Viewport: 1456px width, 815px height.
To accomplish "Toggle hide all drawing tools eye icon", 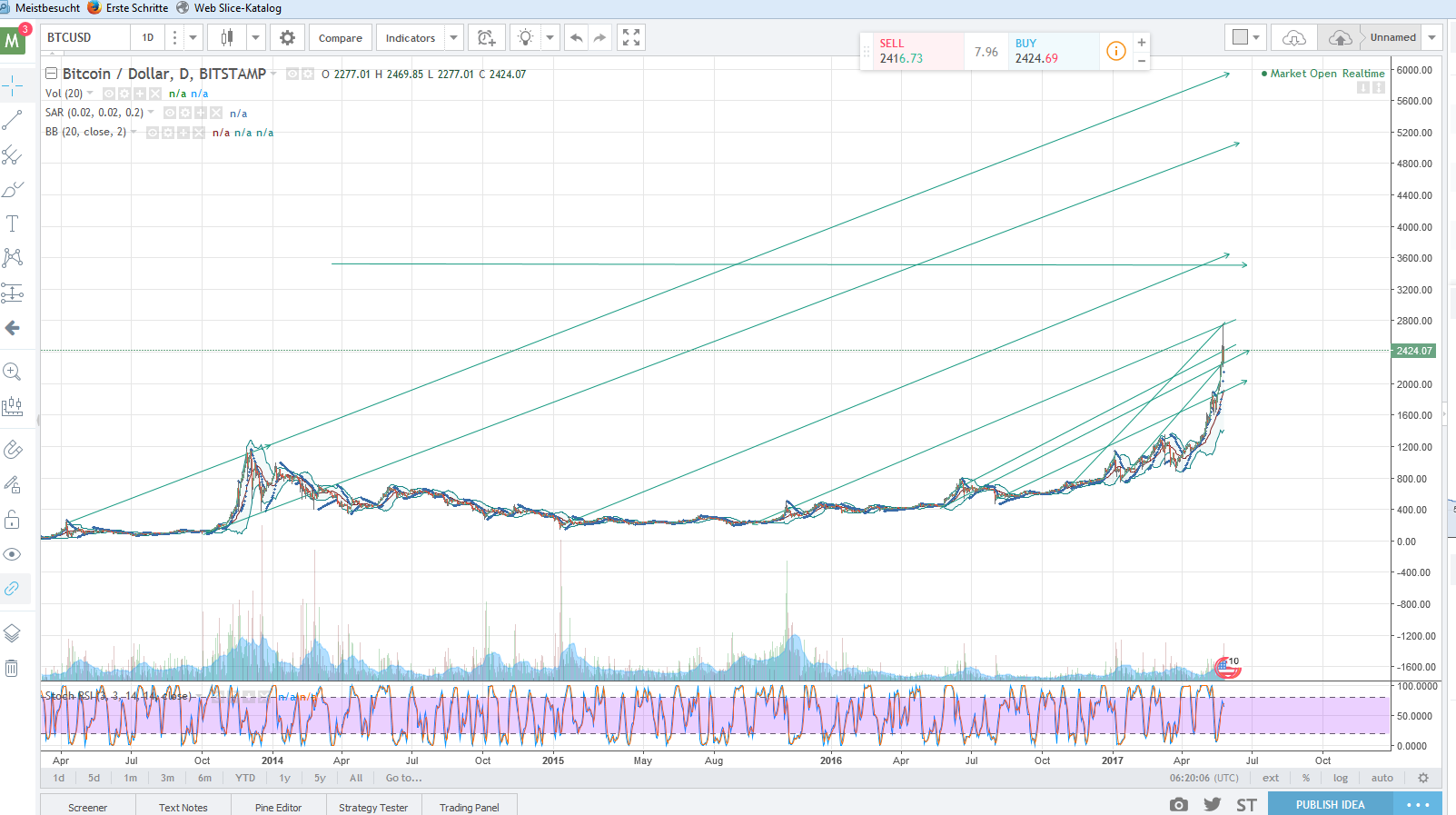I will click(x=13, y=554).
